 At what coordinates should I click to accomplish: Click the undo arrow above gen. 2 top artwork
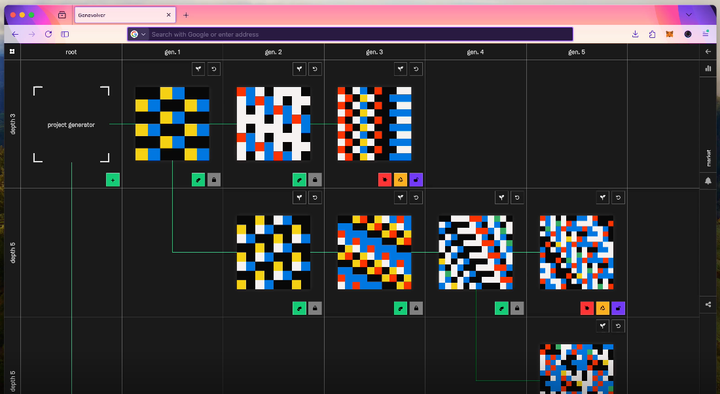315,69
